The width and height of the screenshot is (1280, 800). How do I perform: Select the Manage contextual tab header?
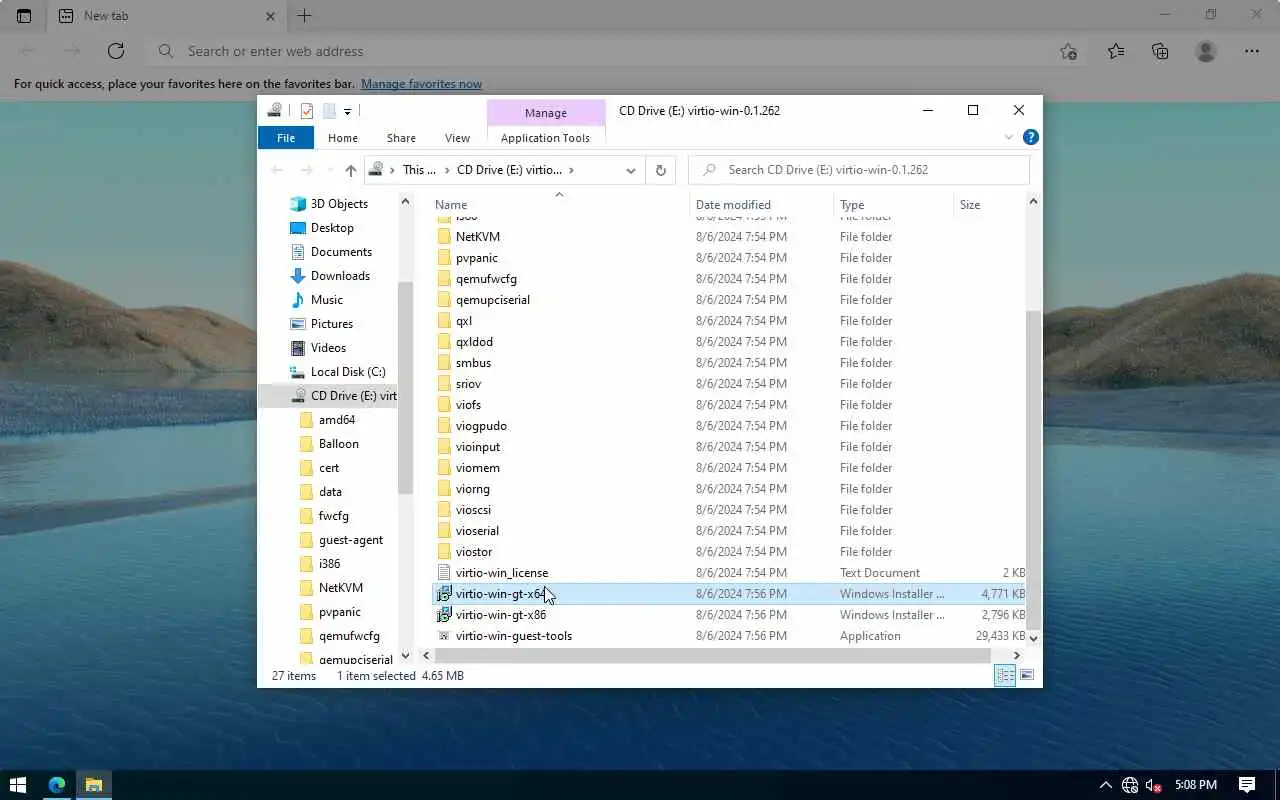point(546,113)
